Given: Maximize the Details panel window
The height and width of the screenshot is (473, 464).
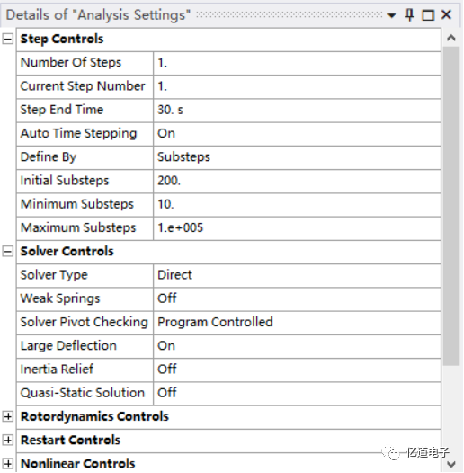Looking at the screenshot, I should 428,15.
